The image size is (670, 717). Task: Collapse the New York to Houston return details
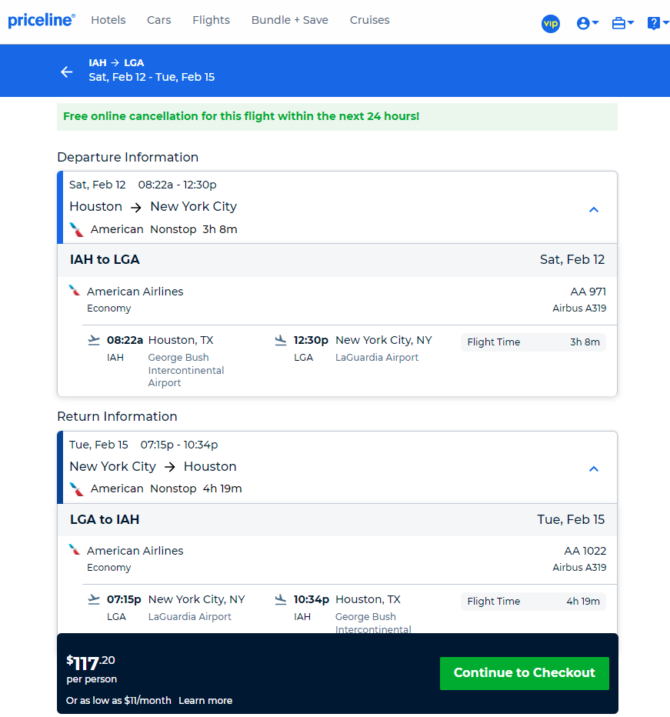click(x=594, y=469)
